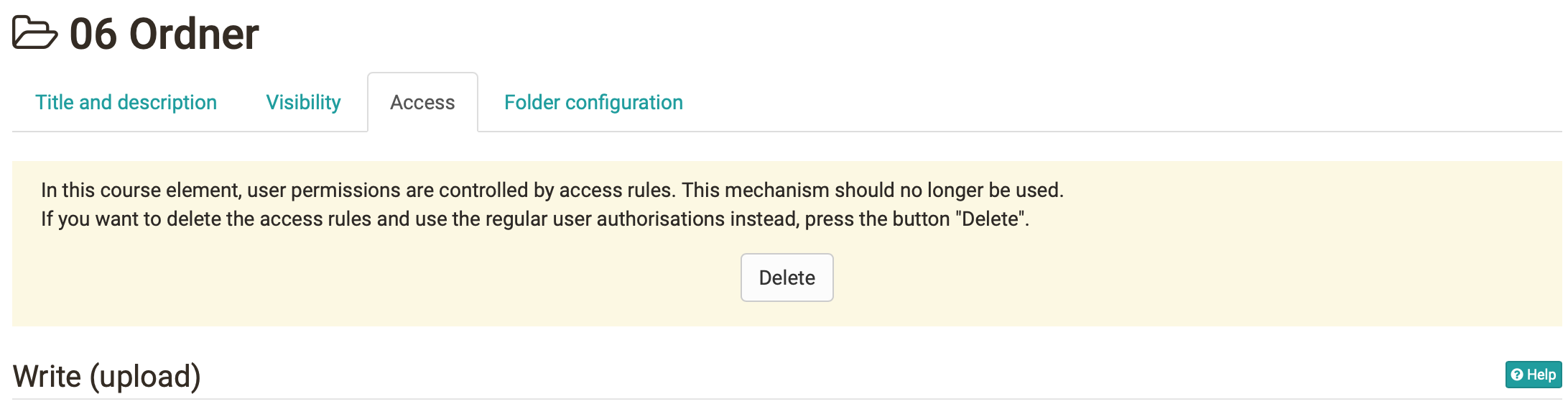Click the word "Help" on the green badge
The height and width of the screenshot is (417, 1568).
(1541, 375)
